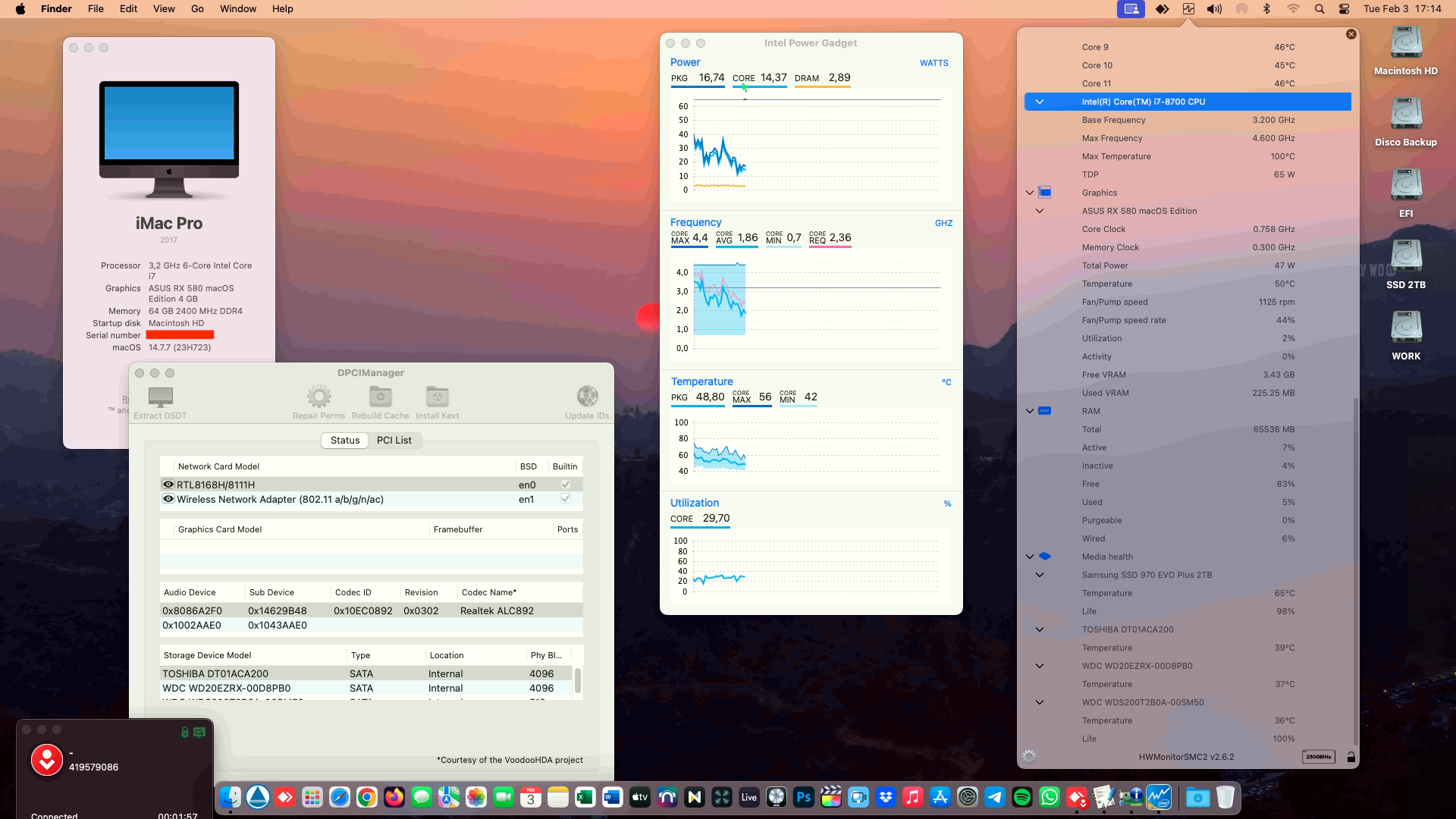The width and height of the screenshot is (1456, 819).
Task: Close the HWMonitorSMC2 popover
Action: [1351, 34]
